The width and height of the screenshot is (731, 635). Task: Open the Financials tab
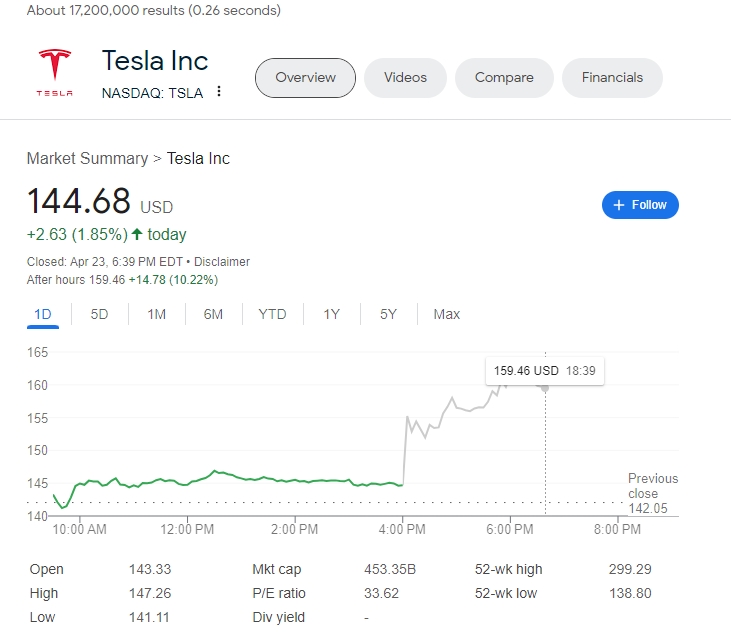point(612,78)
